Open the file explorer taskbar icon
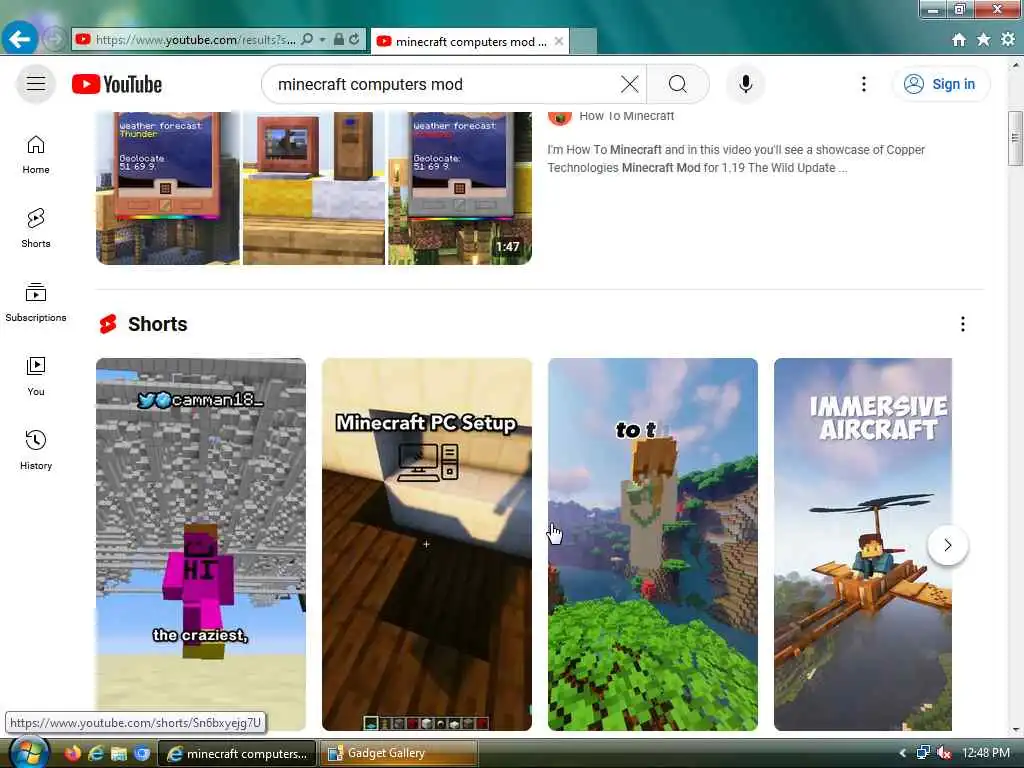 (x=119, y=754)
